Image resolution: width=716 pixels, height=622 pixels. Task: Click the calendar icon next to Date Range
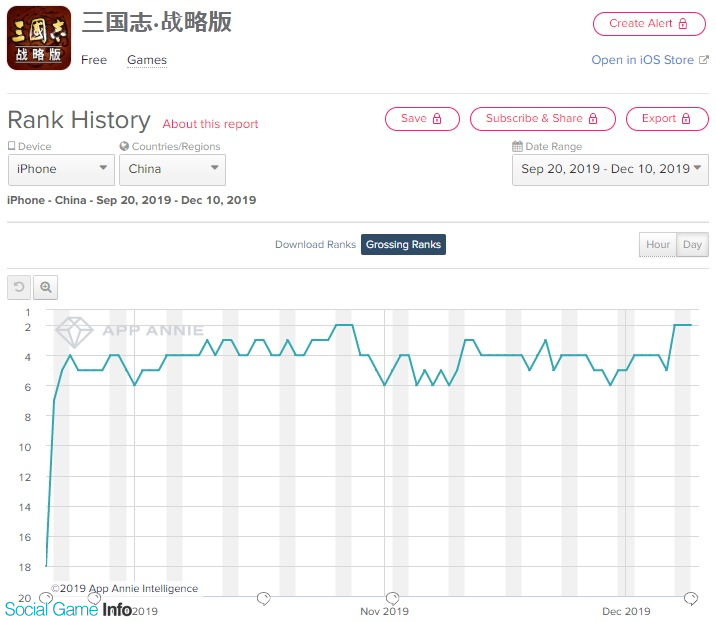pyautogui.click(x=517, y=146)
